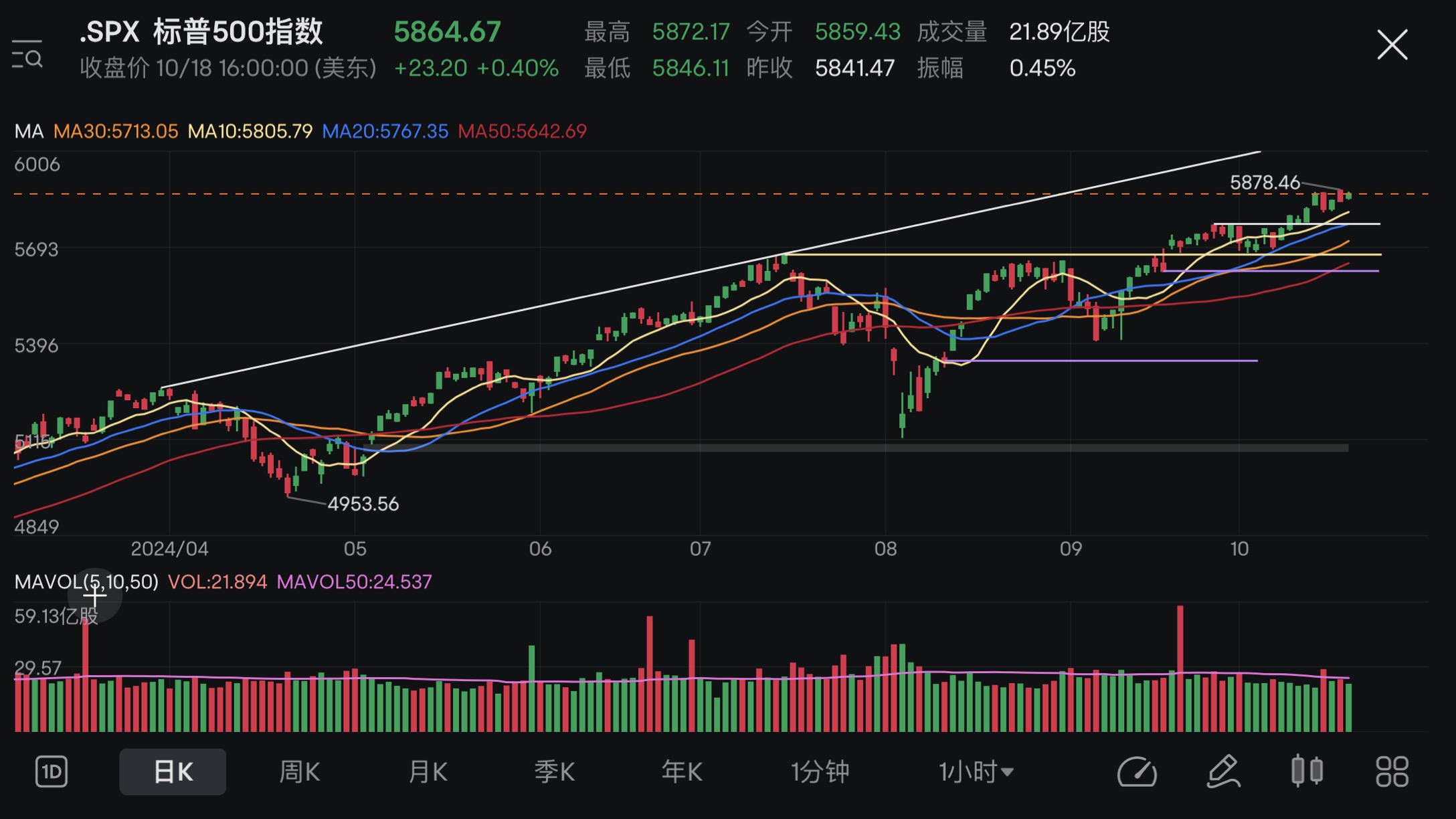Add indicator with the plus icon
The width and height of the screenshot is (1456, 819).
tap(94, 595)
